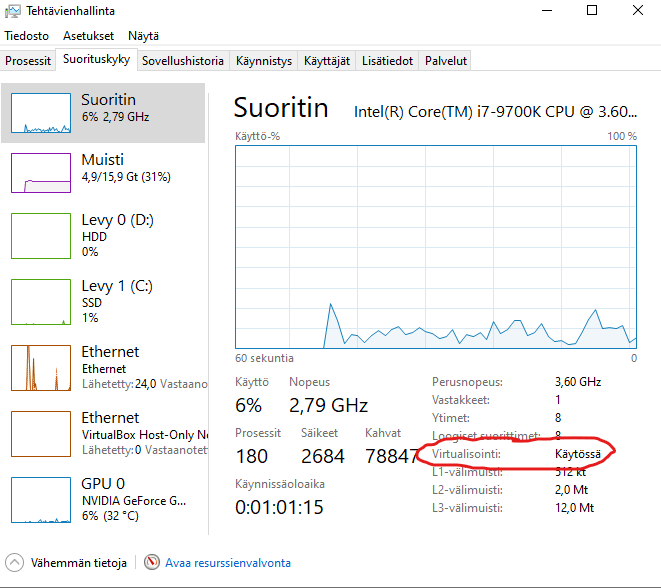Select the VirtualBox Host-Only Ethernet graph
This screenshot has height=588, width=661.
click(41, 433)
